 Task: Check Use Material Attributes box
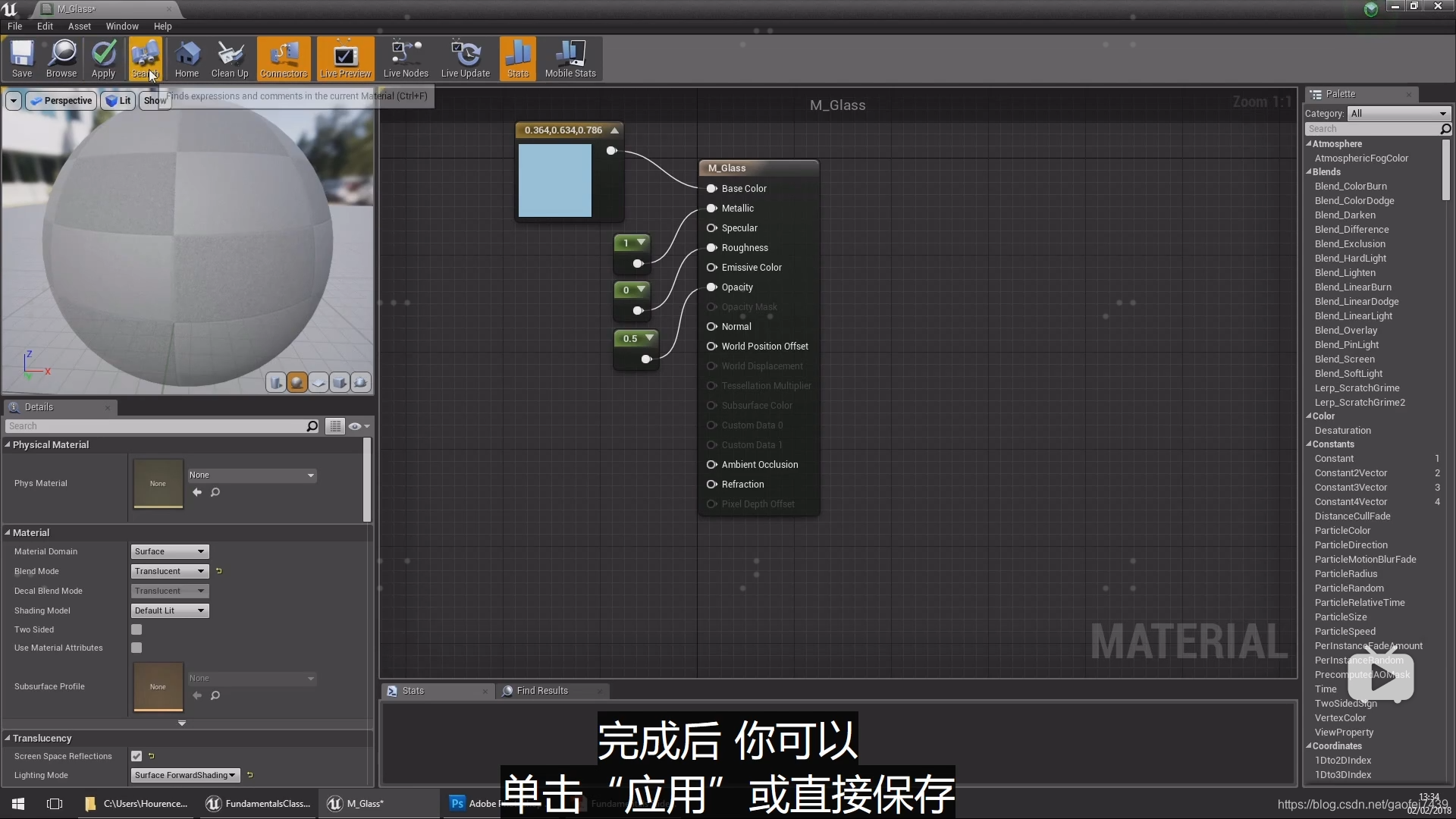click(136, 648)
